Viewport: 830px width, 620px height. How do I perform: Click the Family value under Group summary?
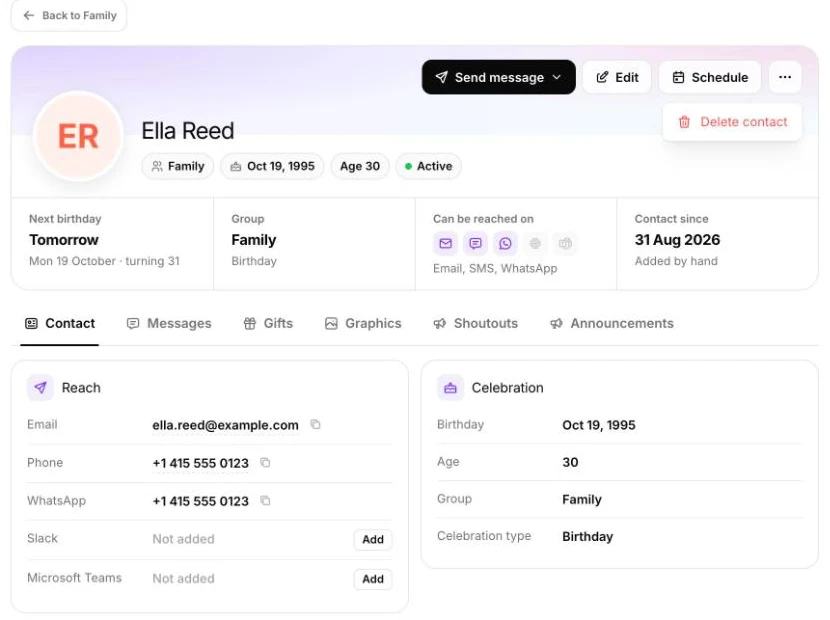254,240
